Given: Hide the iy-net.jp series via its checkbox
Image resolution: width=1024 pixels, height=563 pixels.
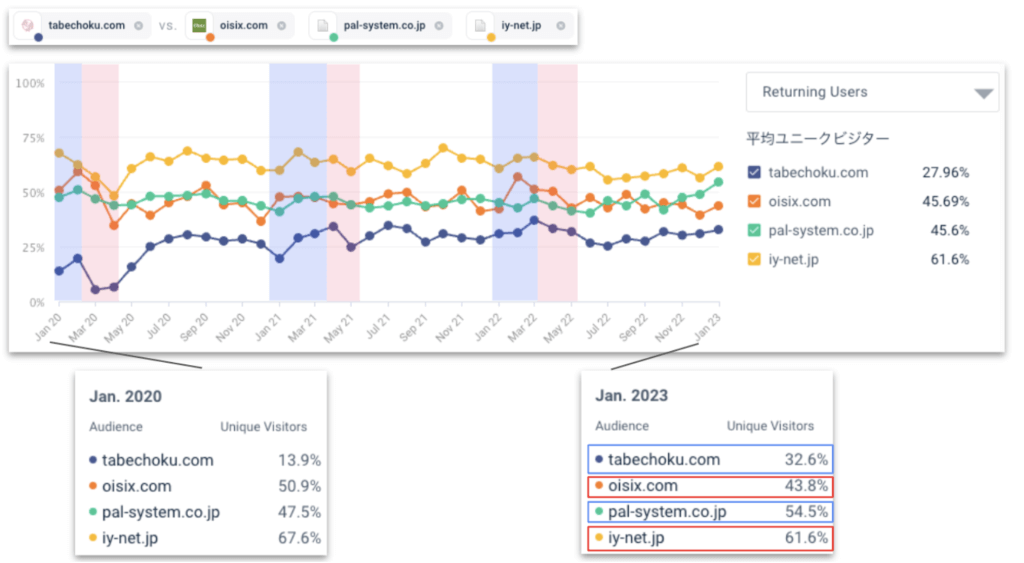Looking at the screenshot, I should tap(755, 260).
